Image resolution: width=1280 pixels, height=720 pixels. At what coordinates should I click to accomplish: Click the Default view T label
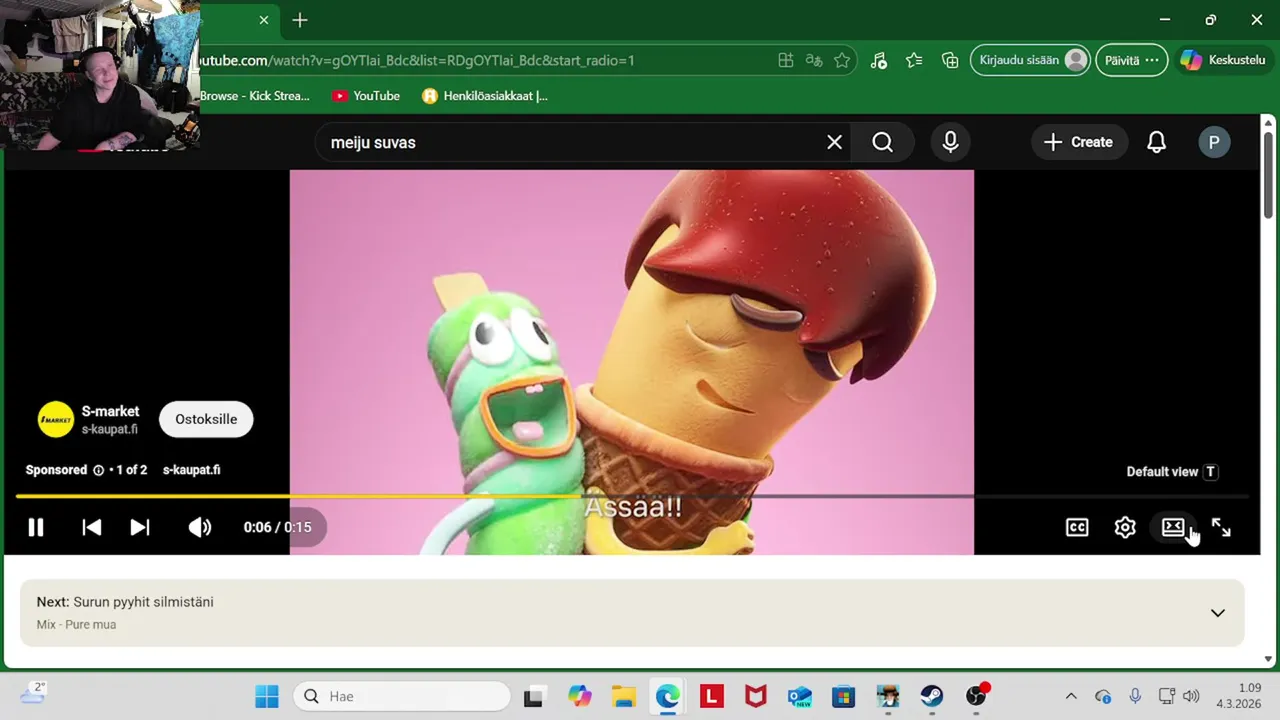click(x=1172, y=472)
